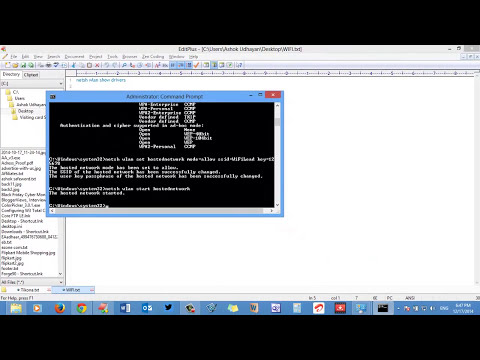Select desktop.ini in the file list
The image size is (480, 360).
[x=12, y=226]
